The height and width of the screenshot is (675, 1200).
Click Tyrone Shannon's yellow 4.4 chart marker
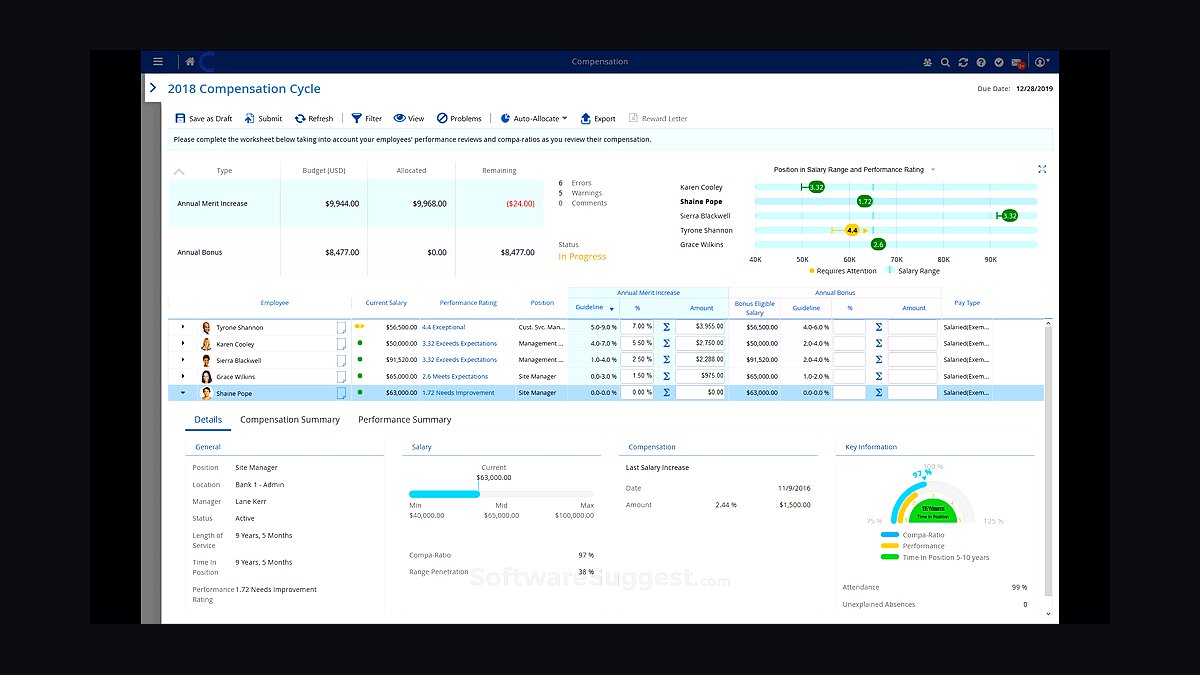tap(852, 230)
